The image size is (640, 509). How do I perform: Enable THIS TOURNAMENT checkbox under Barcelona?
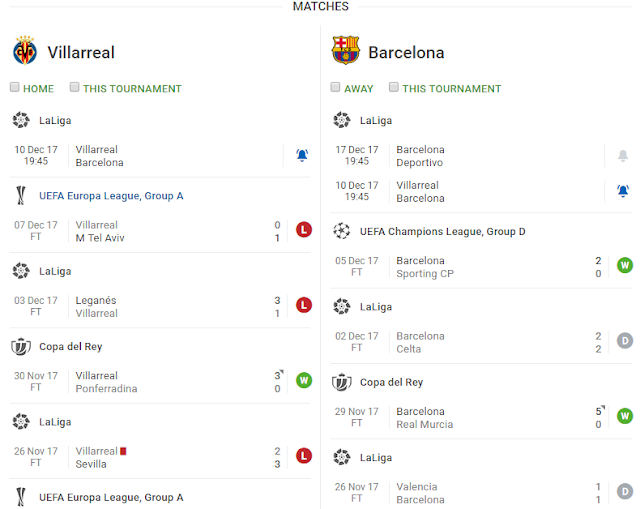[x=393, y=87]
